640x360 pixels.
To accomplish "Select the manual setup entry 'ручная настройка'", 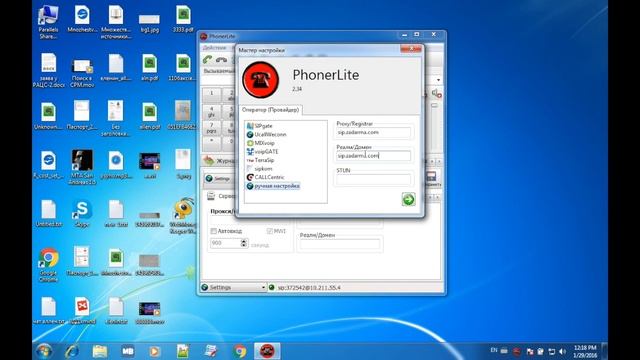I will pos(273,186).
